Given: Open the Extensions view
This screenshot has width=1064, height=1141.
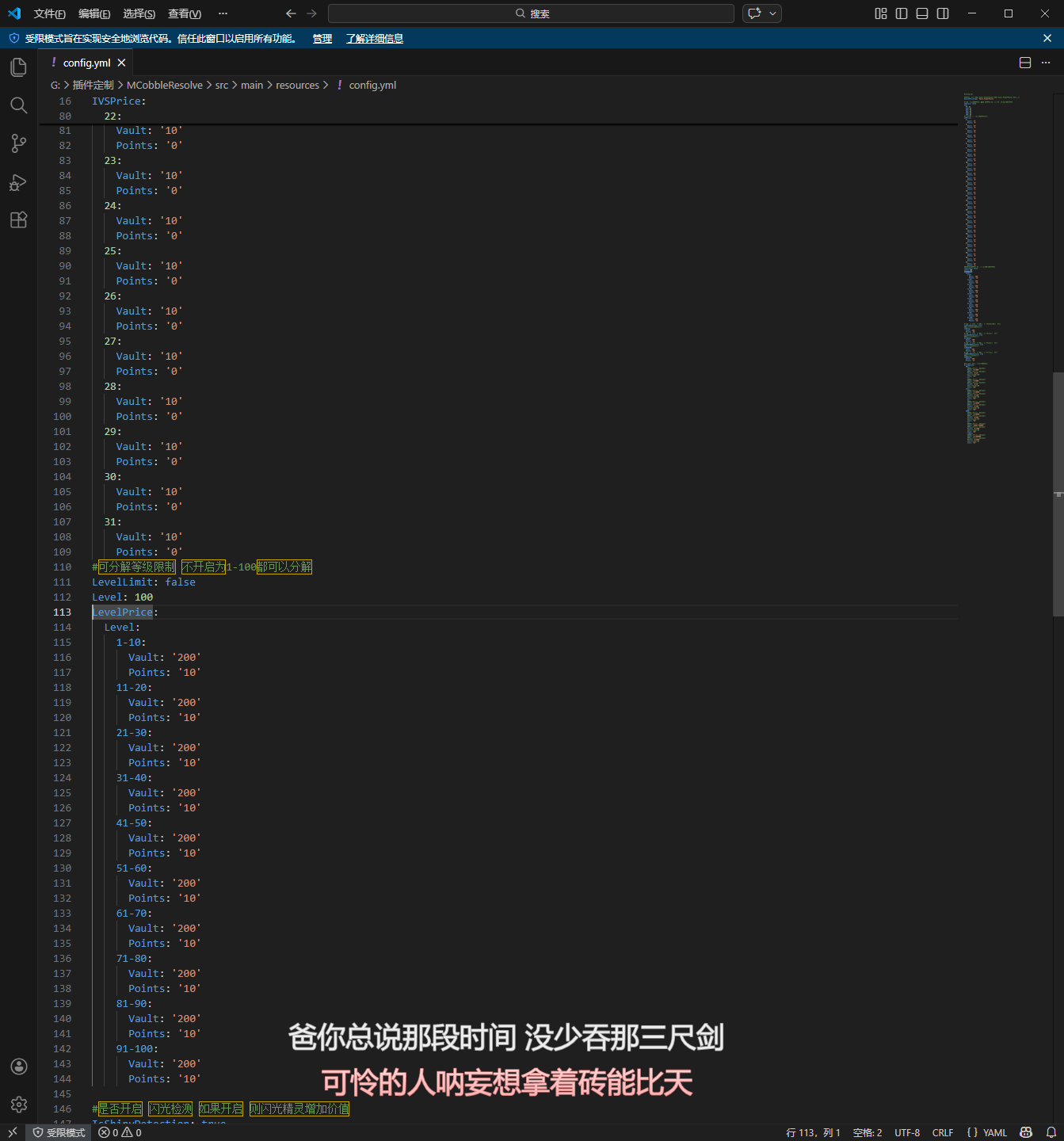Looking at the screenshot, I should pyautogui.click(x=18, y=220).
